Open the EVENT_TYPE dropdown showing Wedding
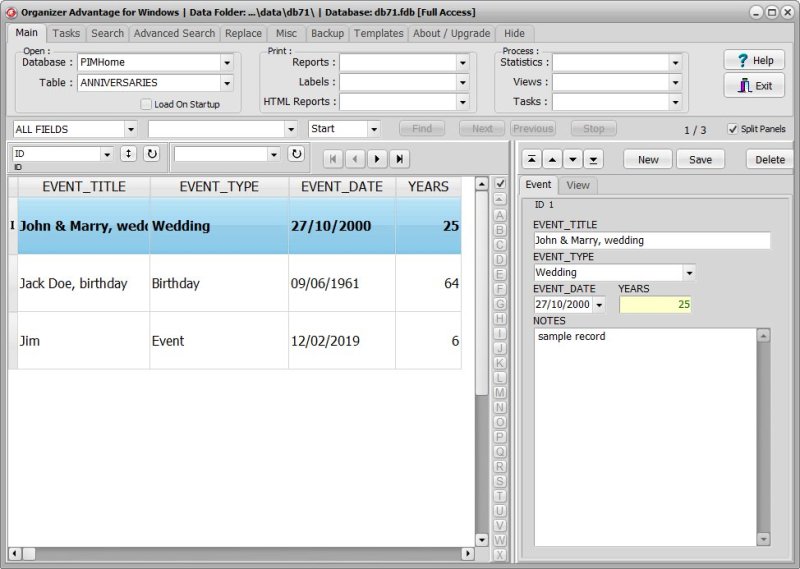The height and width of the screenshot is (569, 800). 689,272
